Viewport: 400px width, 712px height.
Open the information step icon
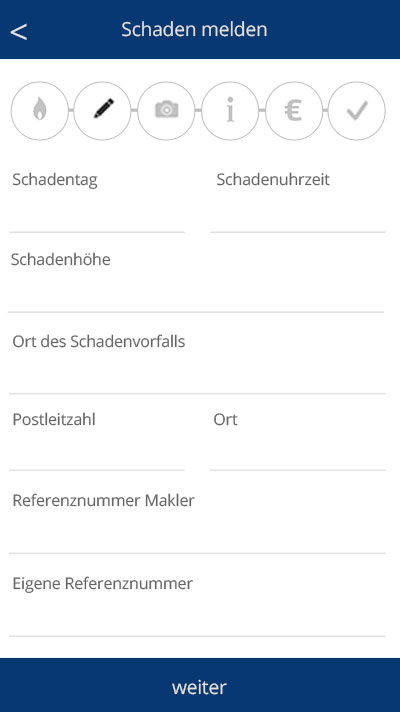click(x=230, y=110)
